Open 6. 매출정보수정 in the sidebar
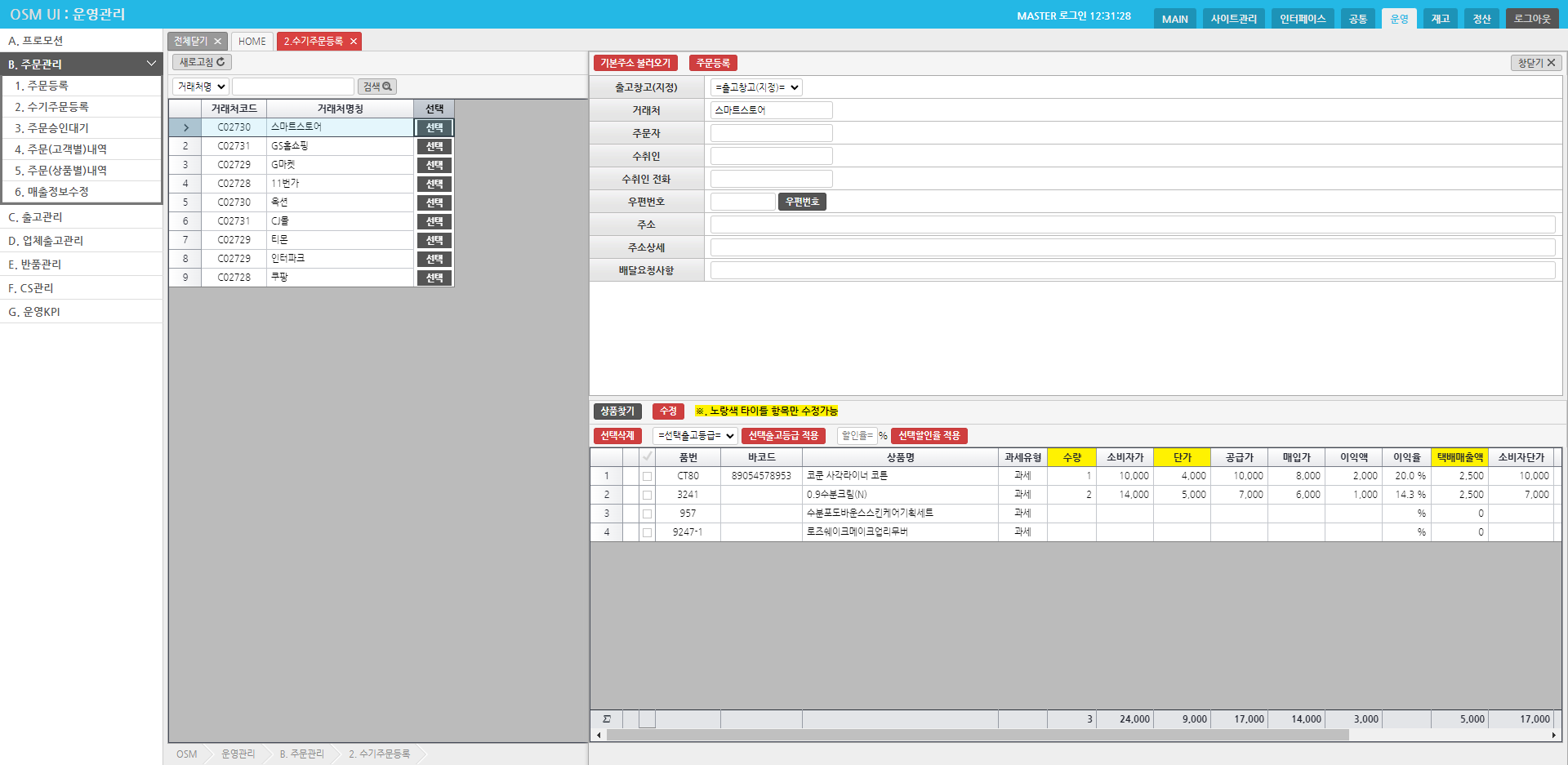This screenshot has width=1568, height=765. [82, 192]
